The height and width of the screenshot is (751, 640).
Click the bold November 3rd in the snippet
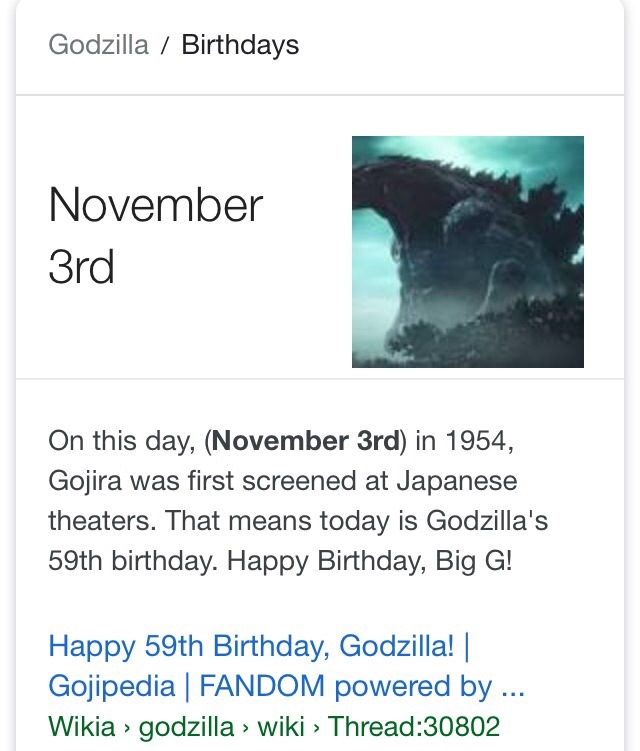(306, 441)
